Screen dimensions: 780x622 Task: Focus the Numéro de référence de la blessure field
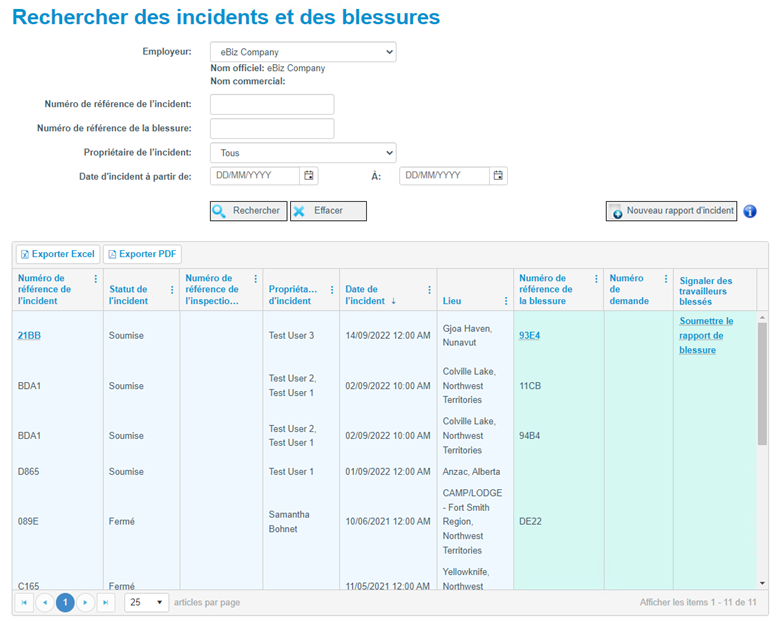272,129
